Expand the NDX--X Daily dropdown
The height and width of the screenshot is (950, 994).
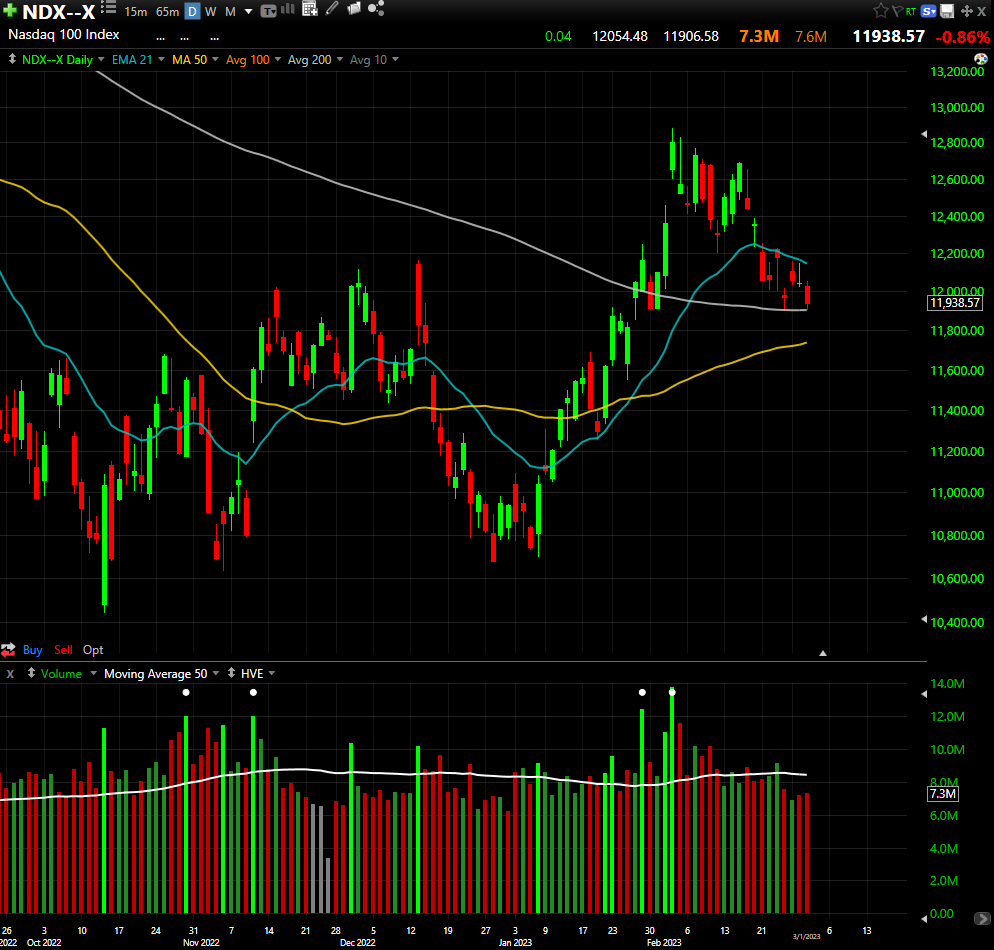(101, 60)
